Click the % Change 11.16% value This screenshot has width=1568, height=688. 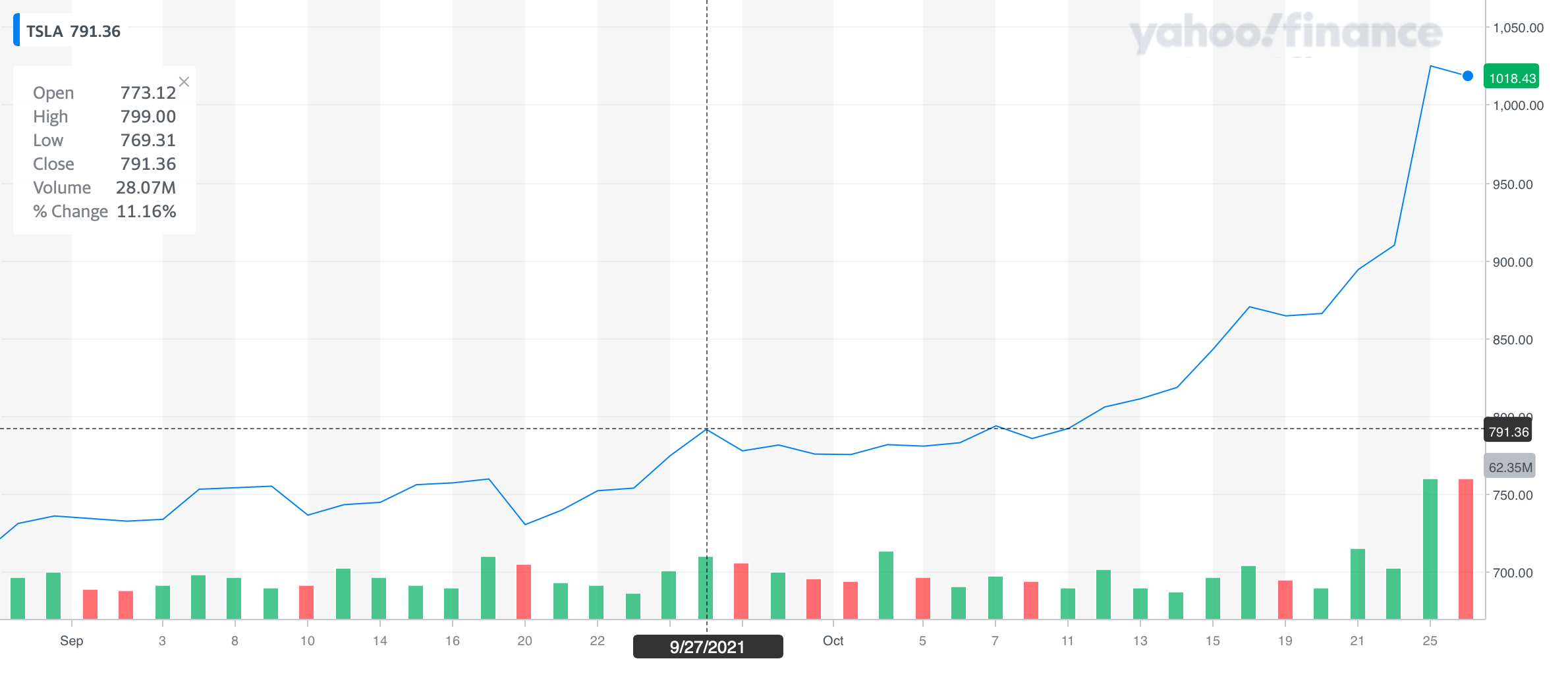click(x=146, y=211)
